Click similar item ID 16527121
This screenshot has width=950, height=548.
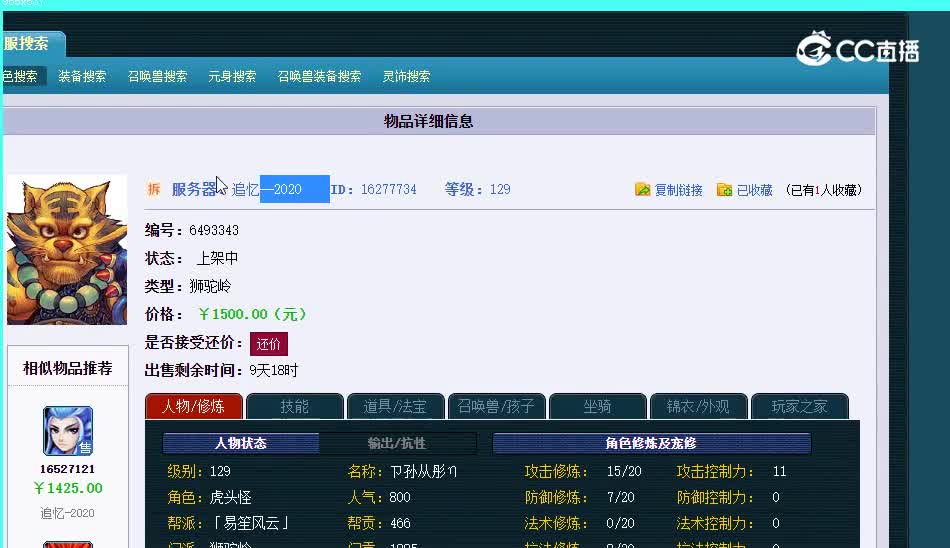click(x=67, y=469)
